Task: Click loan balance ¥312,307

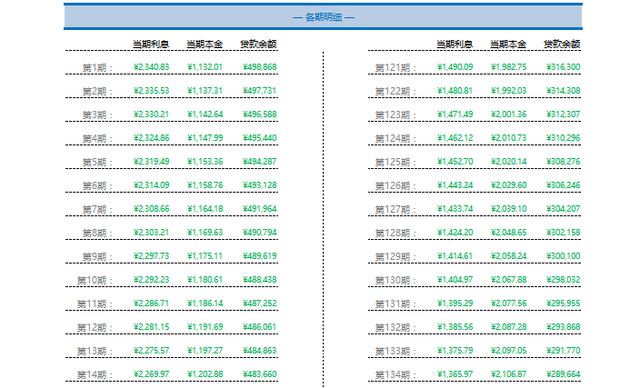Action: pyautogui.click(x=563, y=114)
